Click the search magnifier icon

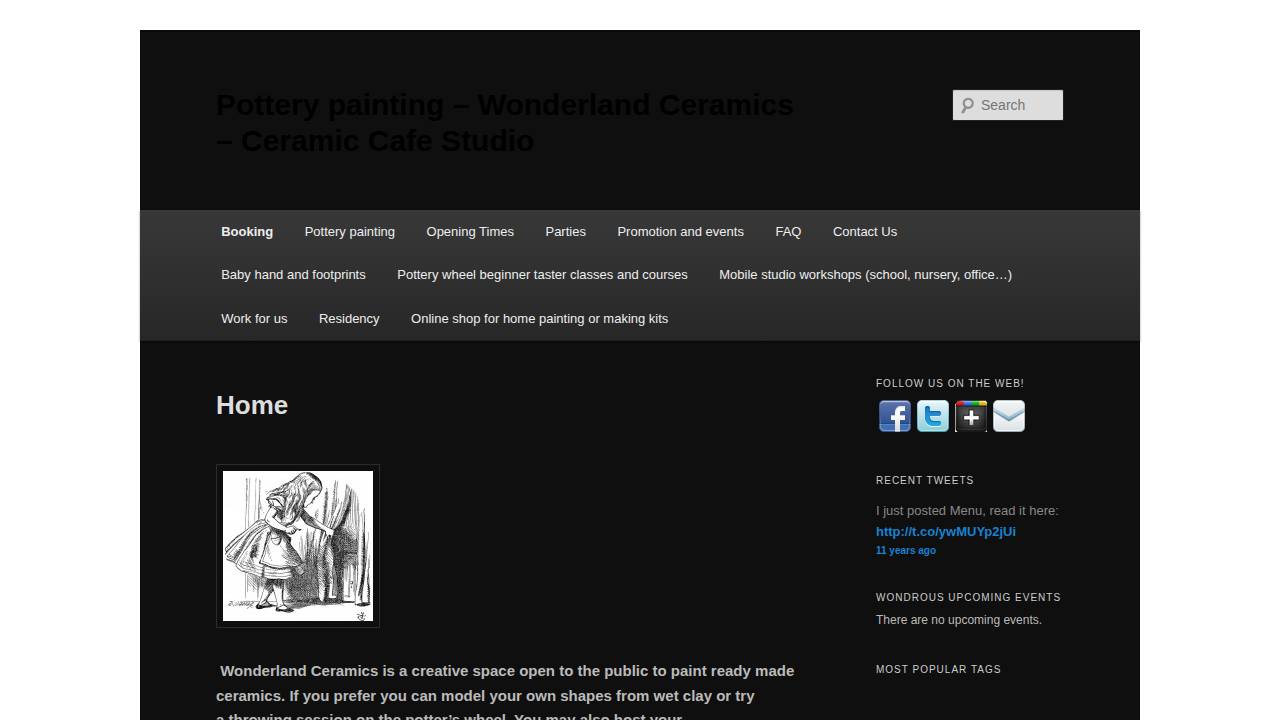click(967, 105)
